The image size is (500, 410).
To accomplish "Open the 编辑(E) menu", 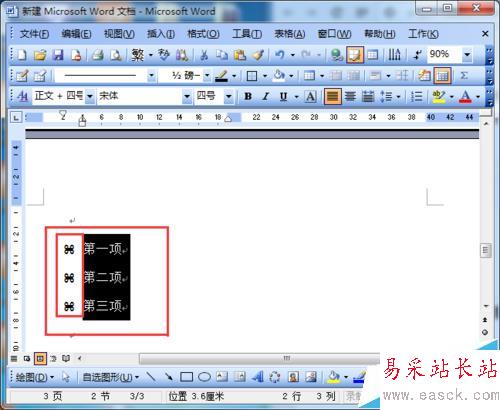I will tap(76, 34).
